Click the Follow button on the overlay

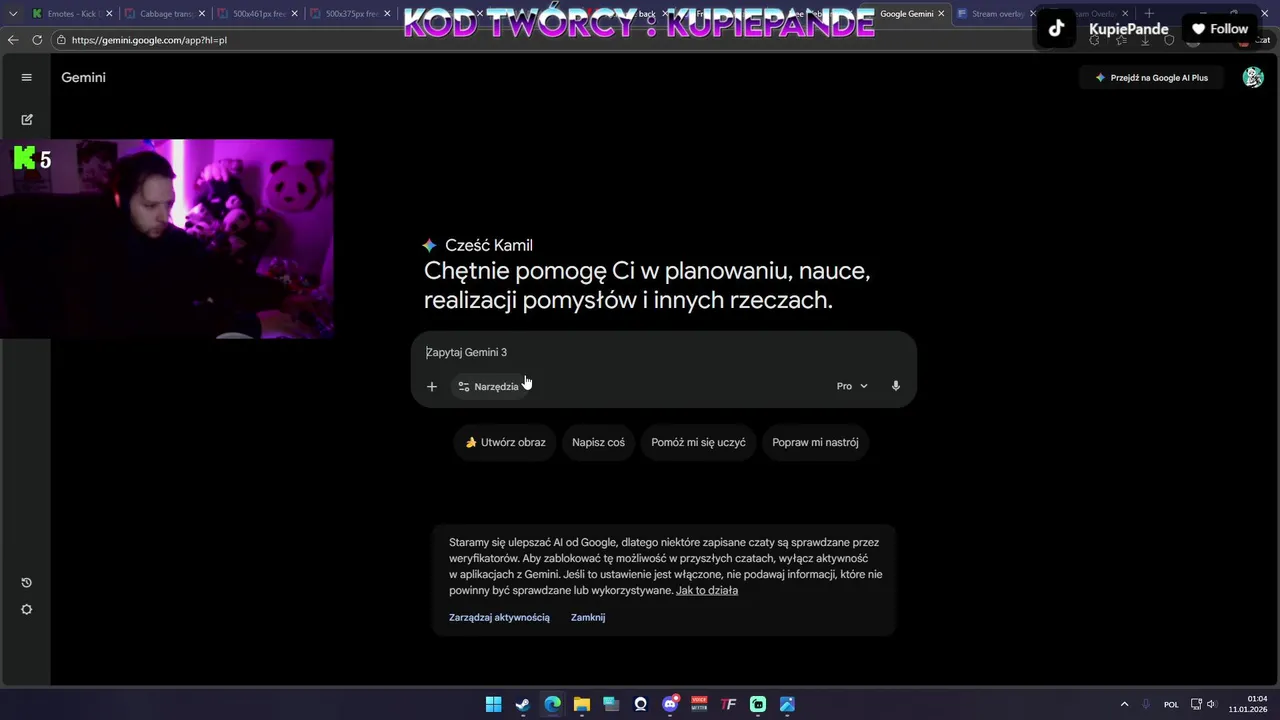coord(1219,29)
